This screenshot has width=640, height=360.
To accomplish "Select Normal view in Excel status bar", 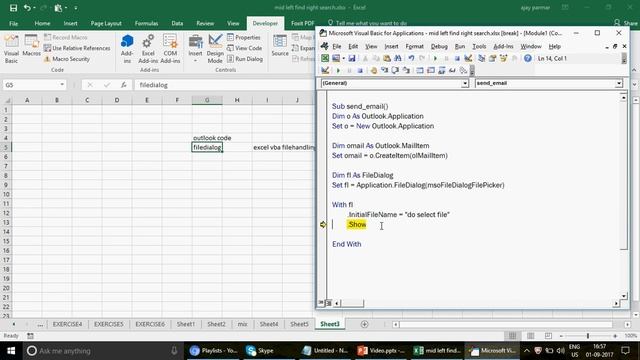I will pyautogui.click(x=512, y=336).
